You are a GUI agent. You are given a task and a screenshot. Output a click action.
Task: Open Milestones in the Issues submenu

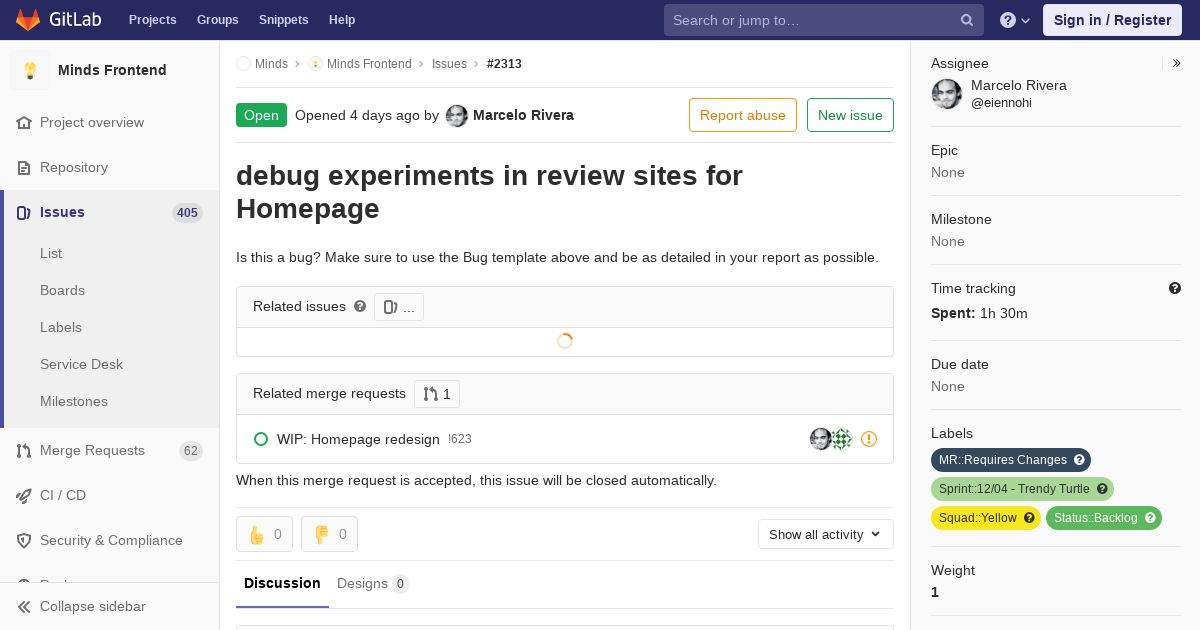(74, 401)
